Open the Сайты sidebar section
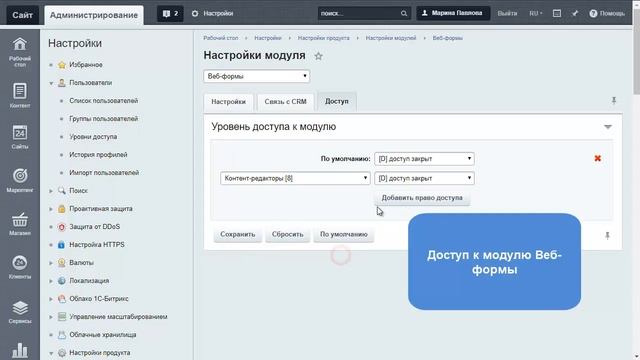 (x=20, y=137)
